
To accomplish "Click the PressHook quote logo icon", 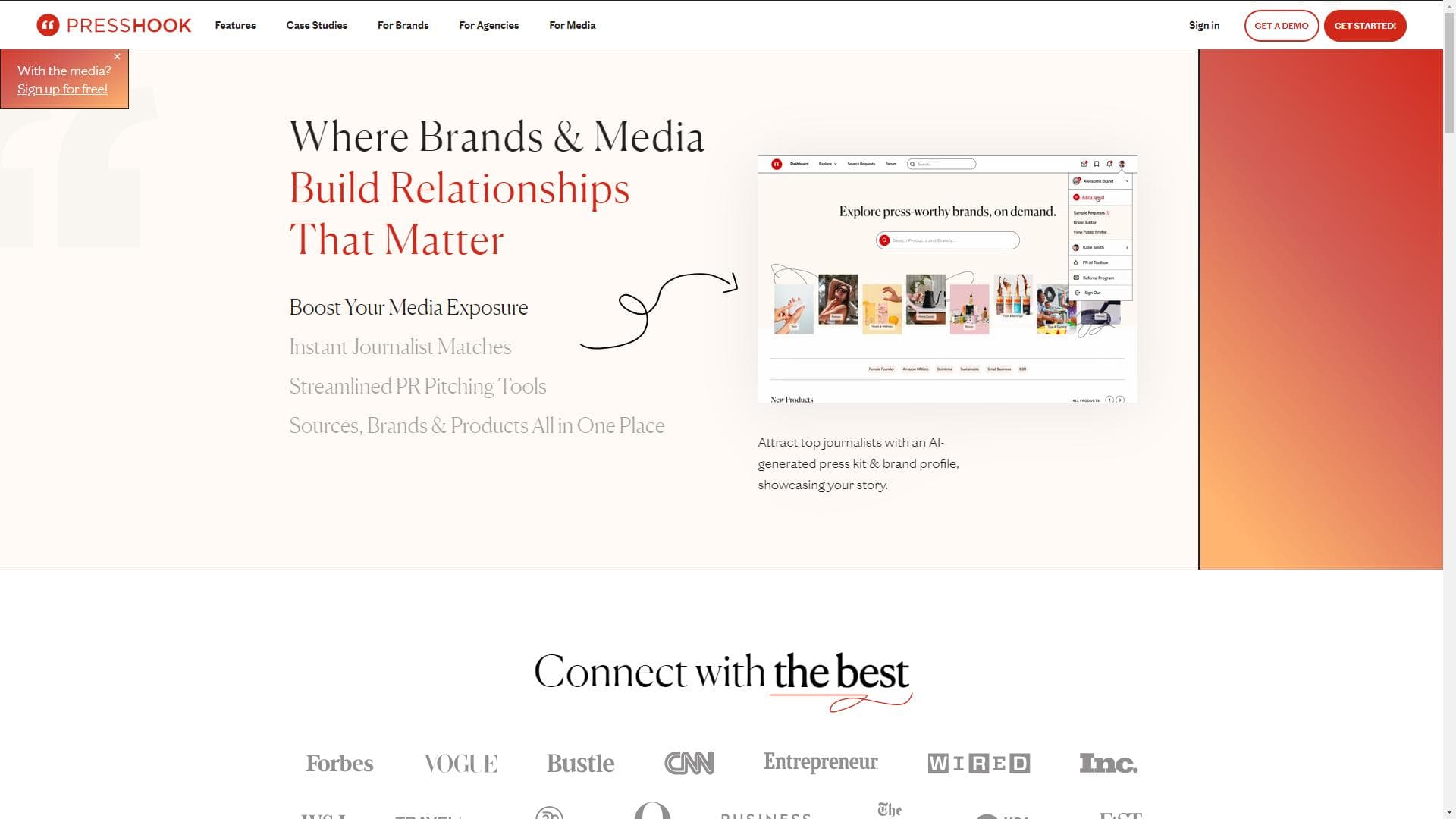I will tap(48, 25).
